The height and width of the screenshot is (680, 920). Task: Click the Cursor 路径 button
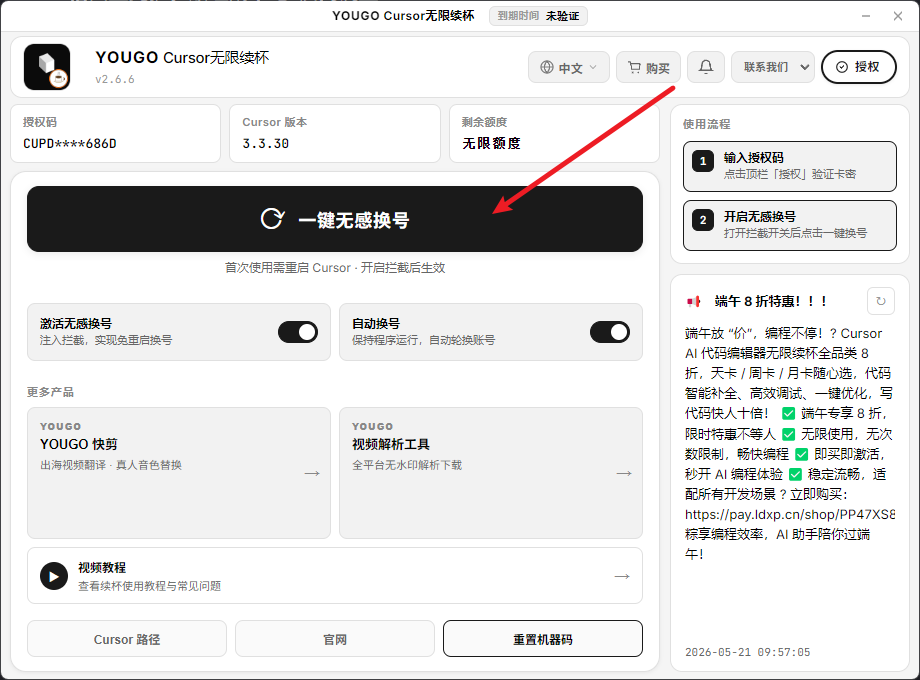[127, 639]
